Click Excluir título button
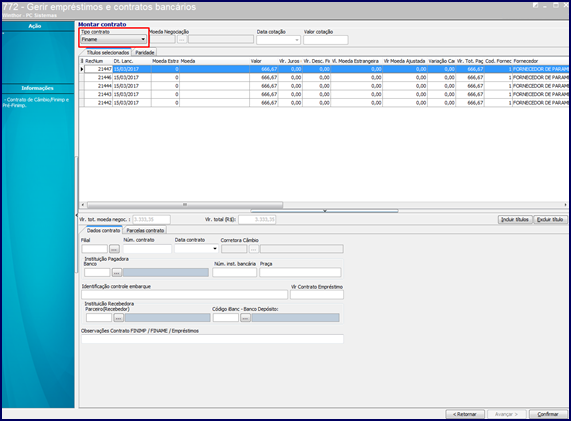 (550, 219)
